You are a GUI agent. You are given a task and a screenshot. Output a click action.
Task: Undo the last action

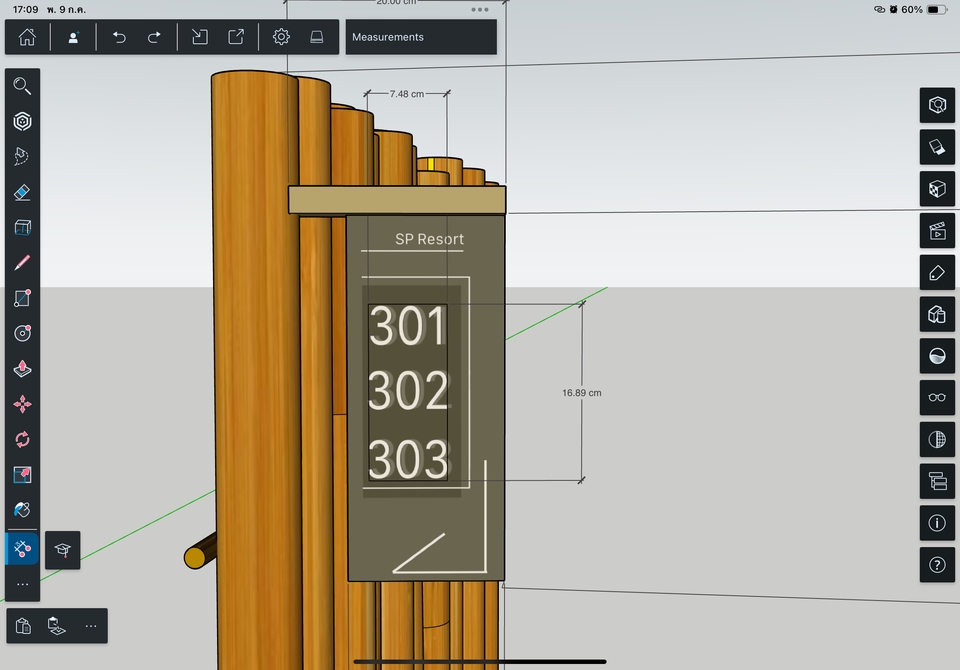[119, 37]
